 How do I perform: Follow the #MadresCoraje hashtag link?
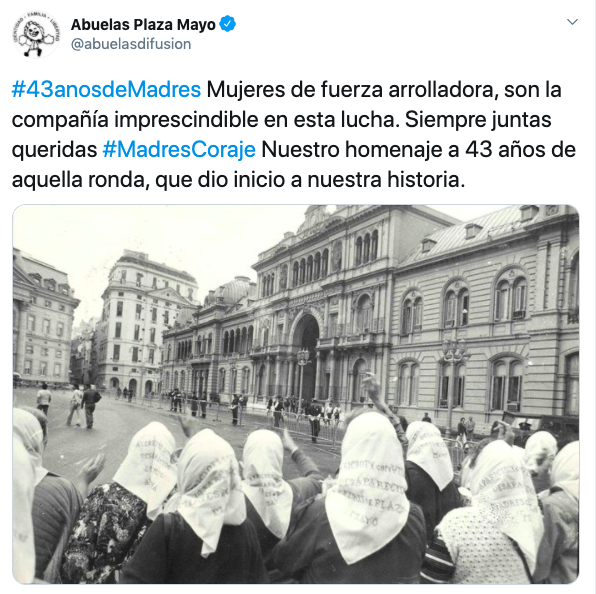coord(179,150)
